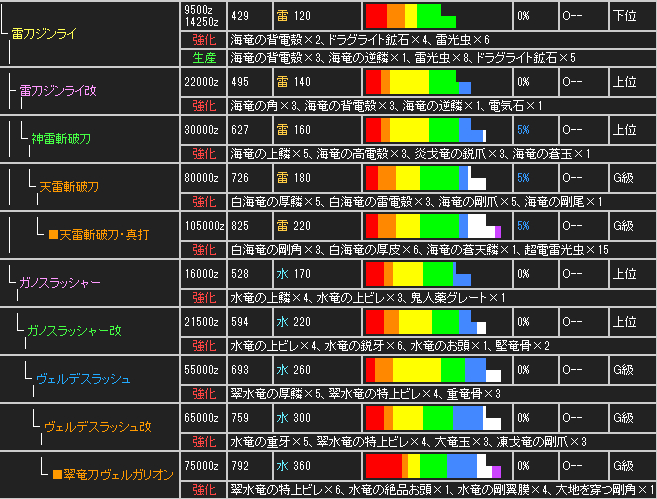
Task: Click 強化 label in ガノスラッシャー row
Action: 204,298
